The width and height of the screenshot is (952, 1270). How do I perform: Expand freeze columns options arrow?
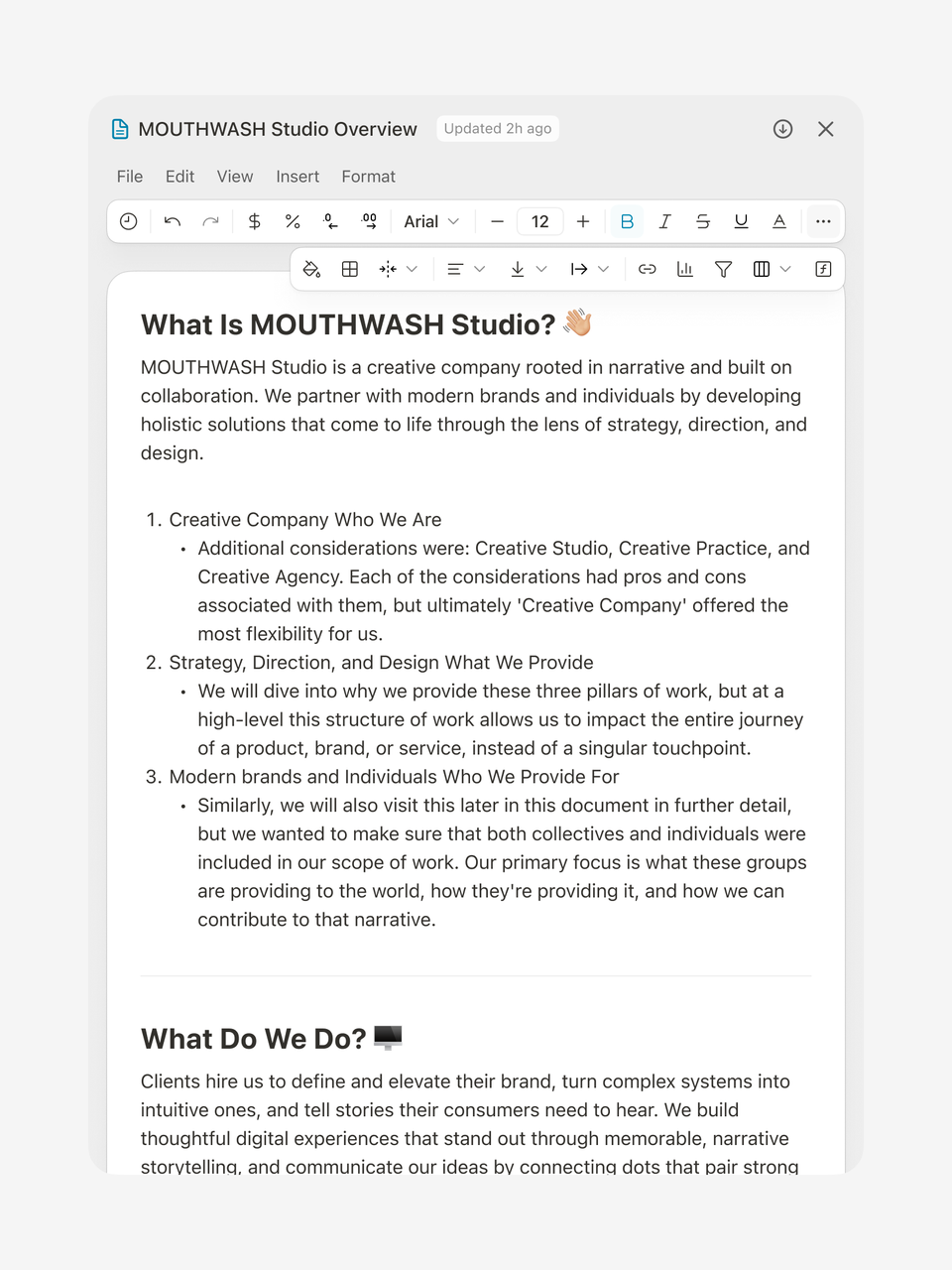click(x=785, y=269)
